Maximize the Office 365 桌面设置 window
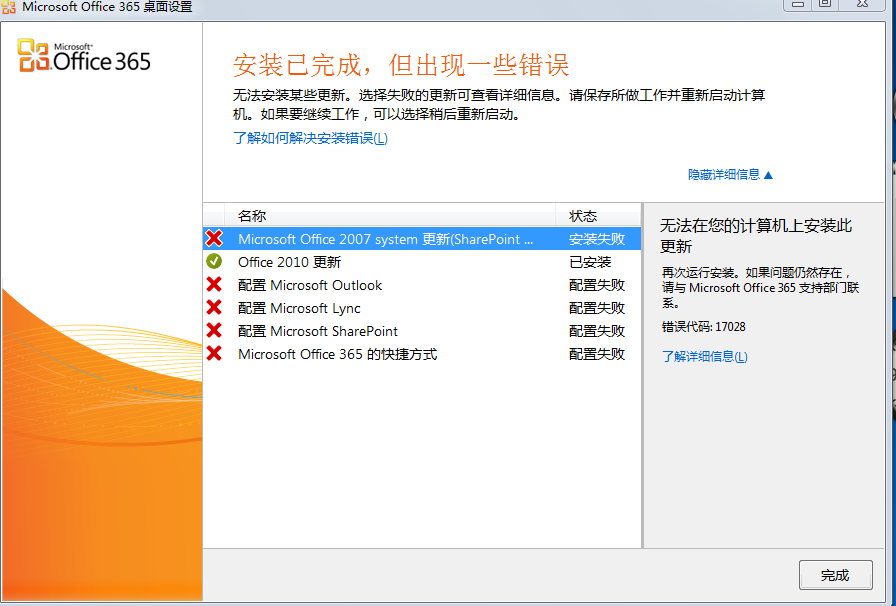Viewport: 896px width, 606px height. [x=825, y=4]
